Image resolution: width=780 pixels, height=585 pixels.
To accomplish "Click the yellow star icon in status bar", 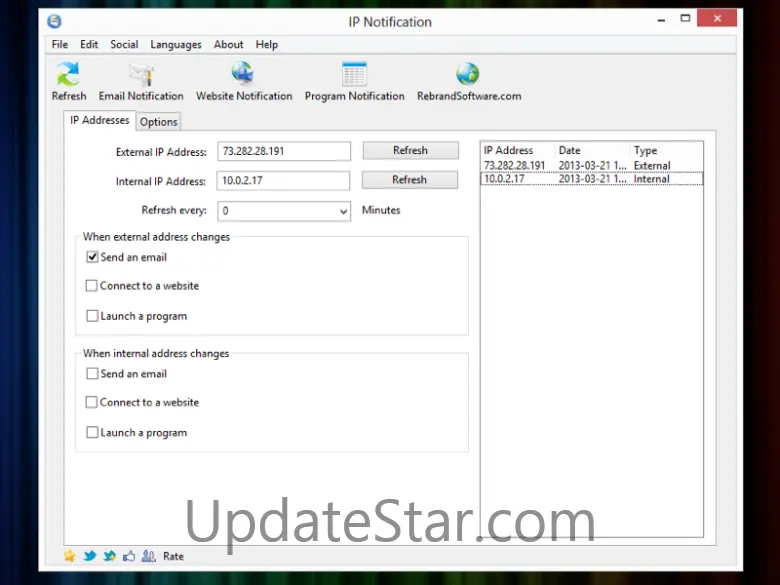I will 70,556.
